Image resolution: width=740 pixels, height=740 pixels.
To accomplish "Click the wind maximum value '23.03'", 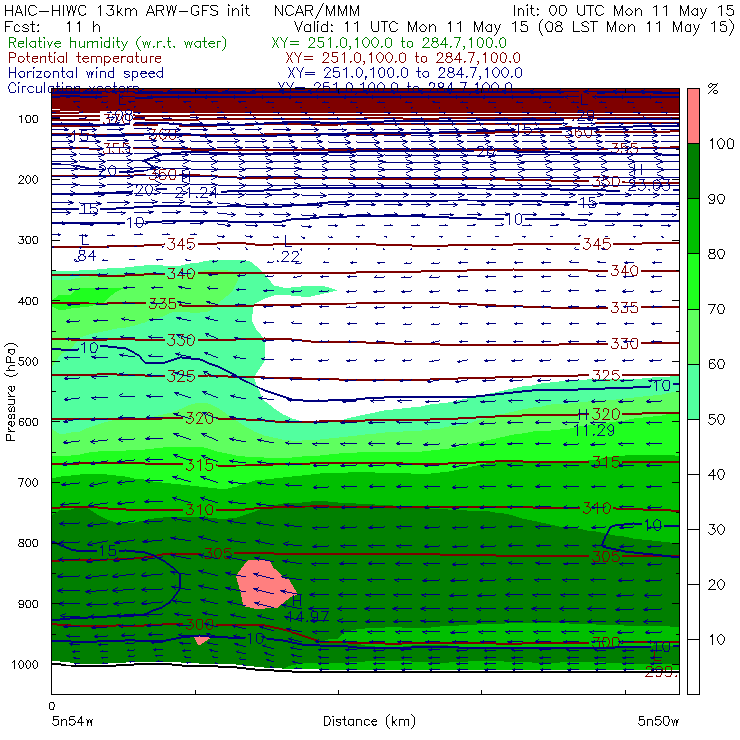I will [649, 185].
